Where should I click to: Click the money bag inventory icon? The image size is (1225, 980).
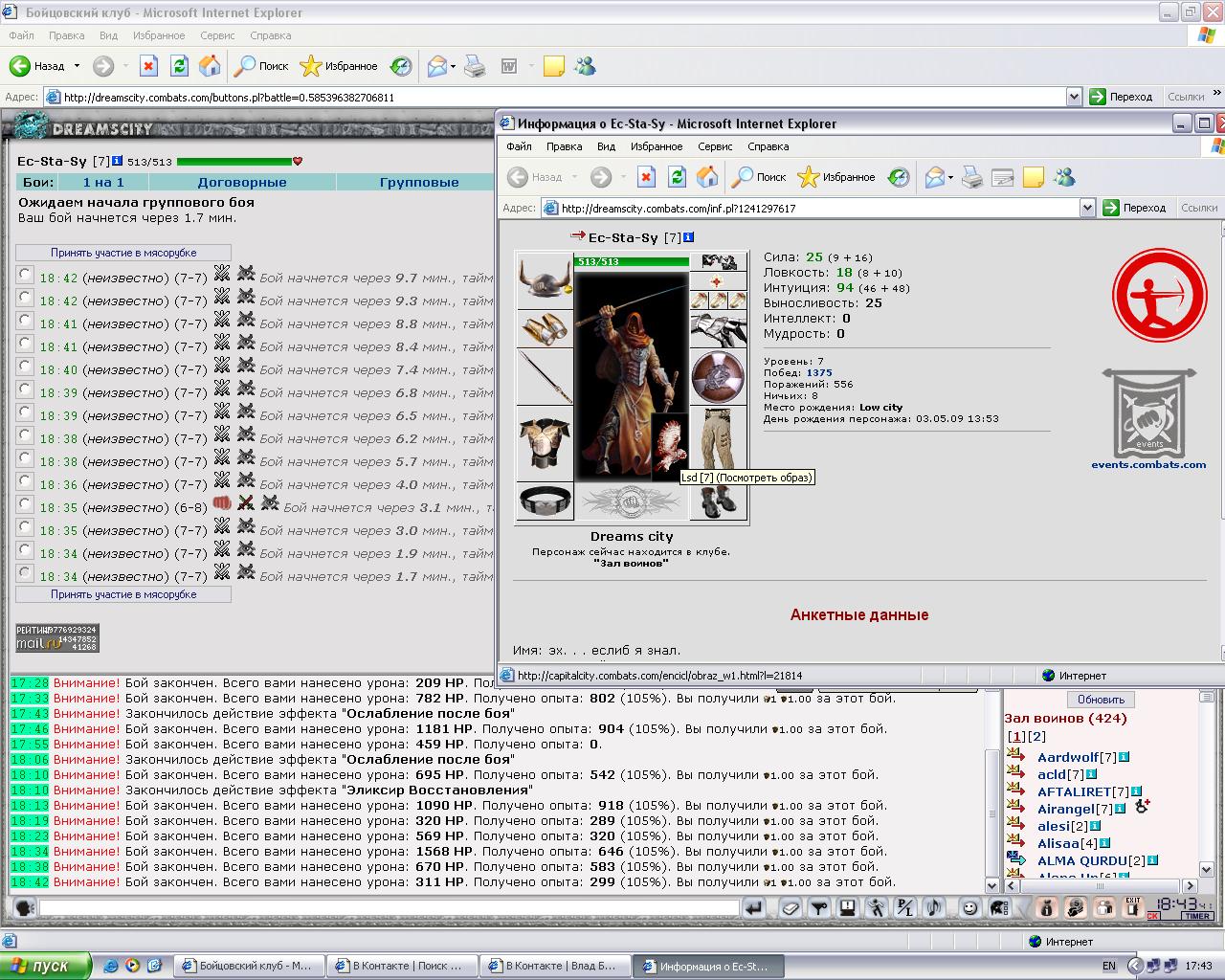tap(1047, 906)
